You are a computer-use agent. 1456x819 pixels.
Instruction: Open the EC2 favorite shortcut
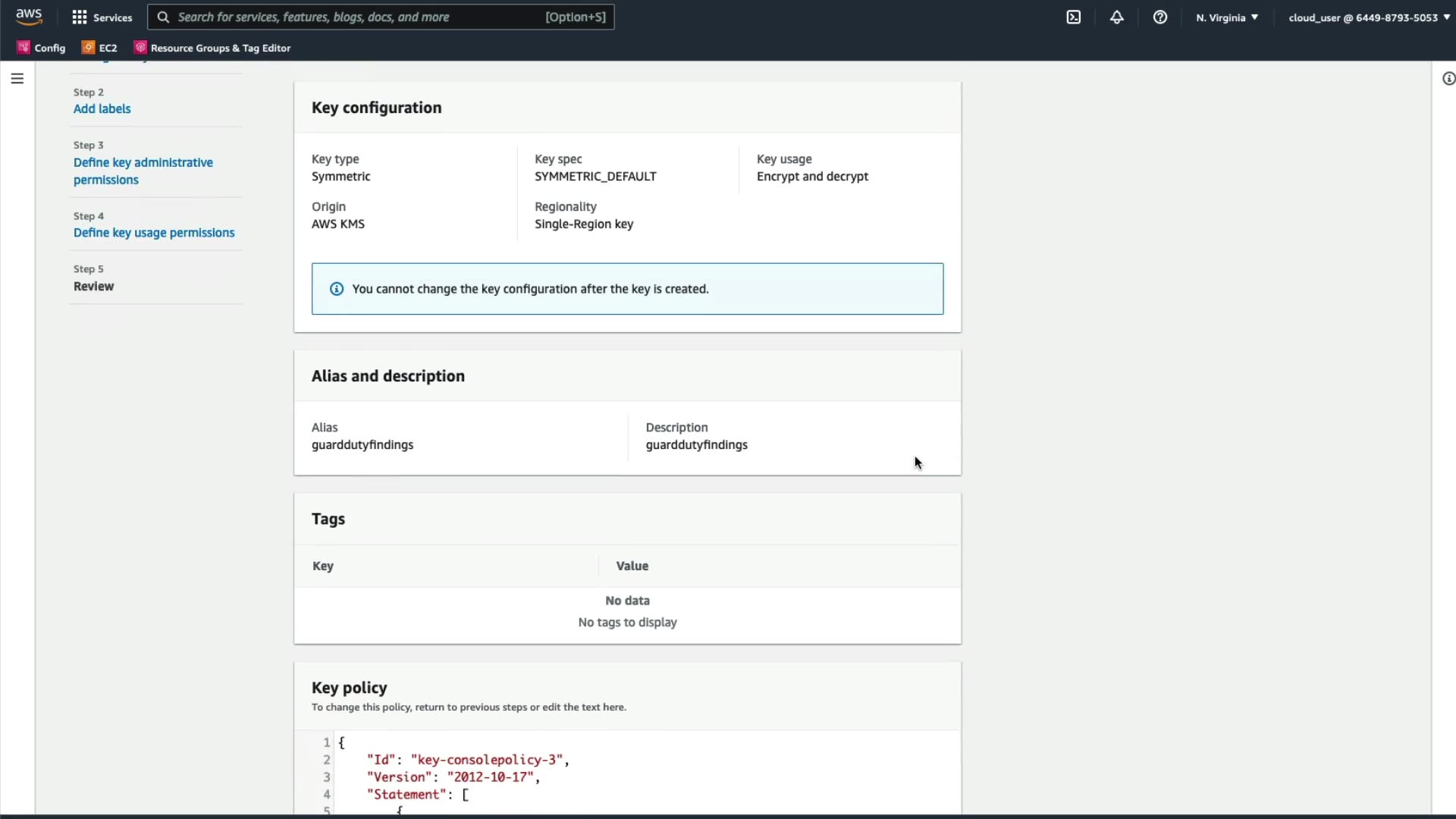(99, 47)
